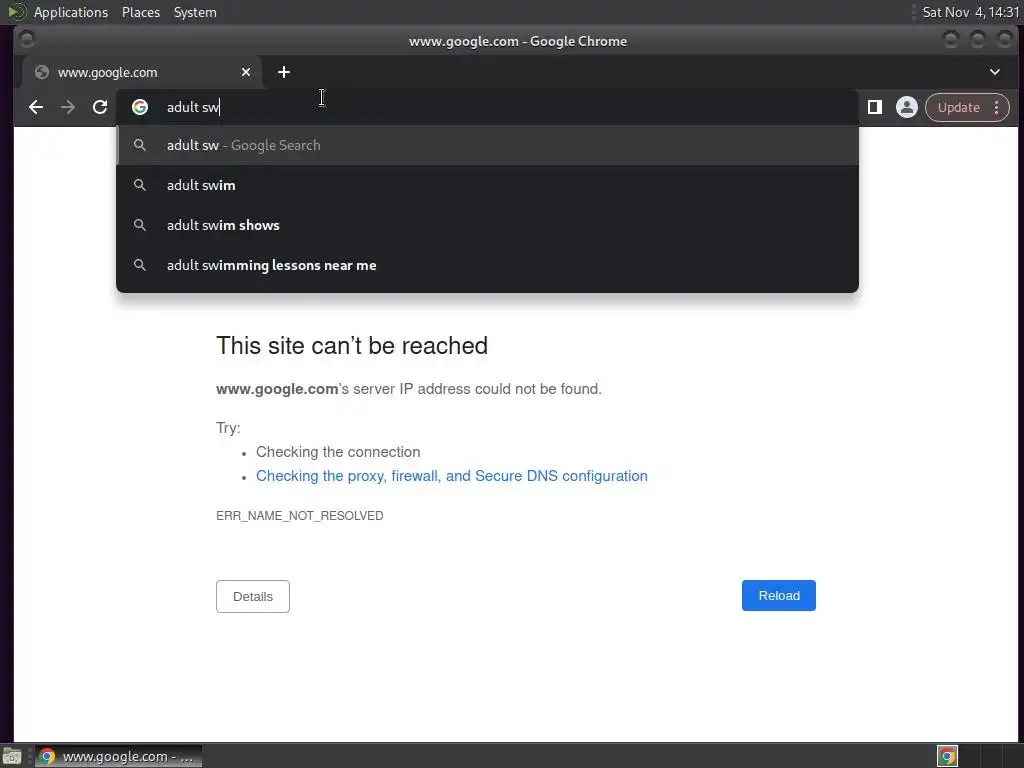Click the show desktop icon in taskbar

[x=12, y=756]
